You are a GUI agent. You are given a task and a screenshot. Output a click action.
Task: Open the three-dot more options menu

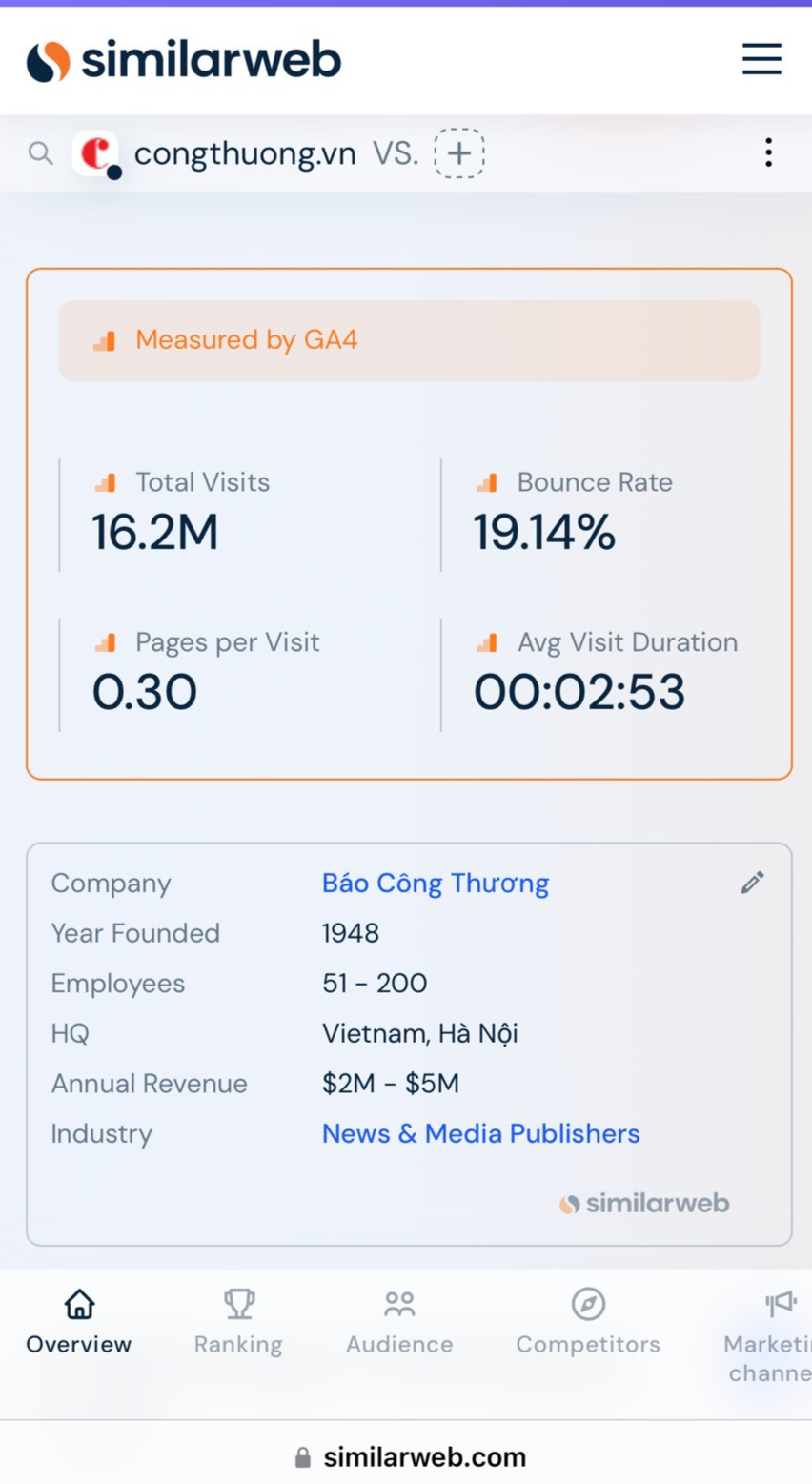coord(768,152)
